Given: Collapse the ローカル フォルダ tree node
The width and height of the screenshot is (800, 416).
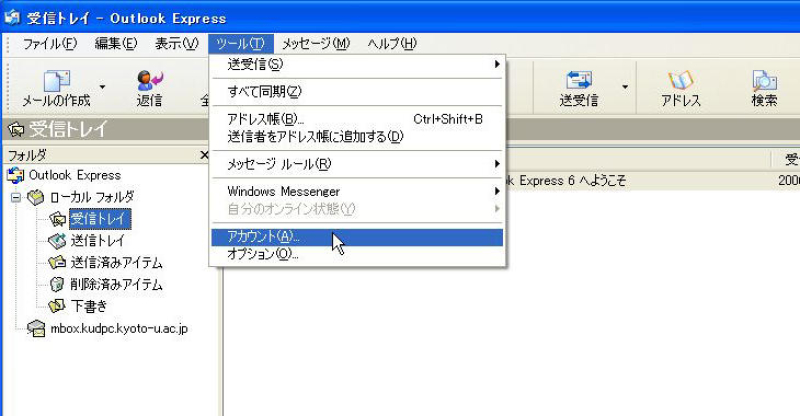Looking at the screenshot, I should [16, 197].
